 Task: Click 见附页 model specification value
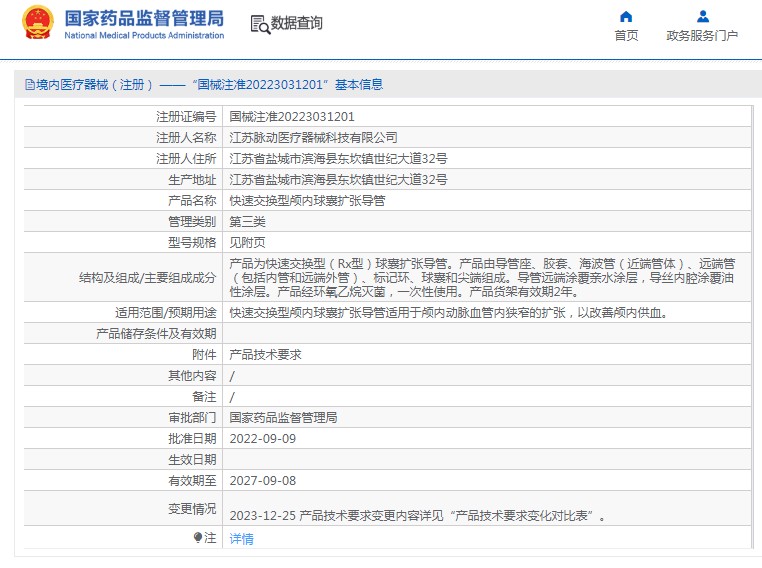point(247,242)
